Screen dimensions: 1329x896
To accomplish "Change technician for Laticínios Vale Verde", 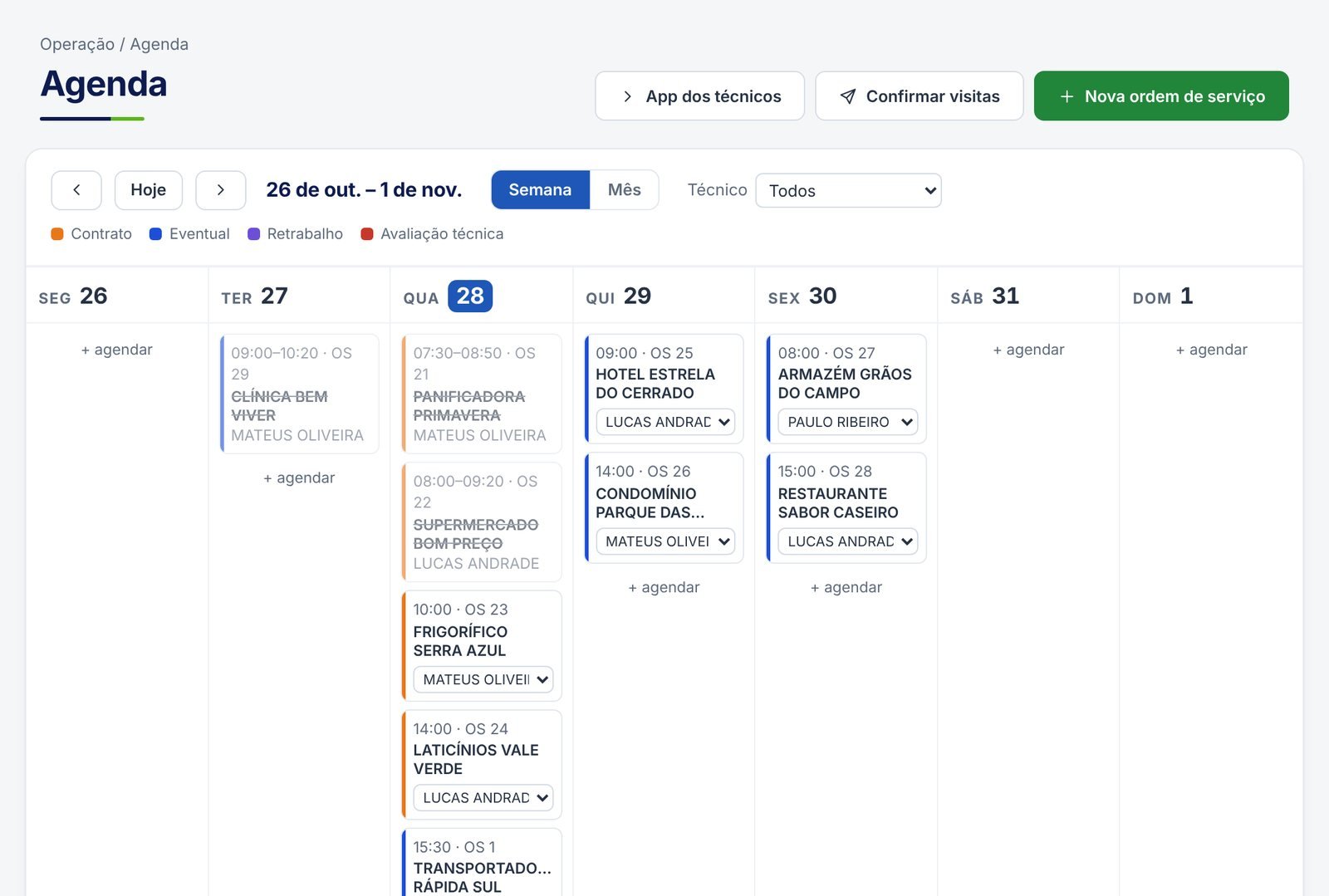I will (483, 798).
